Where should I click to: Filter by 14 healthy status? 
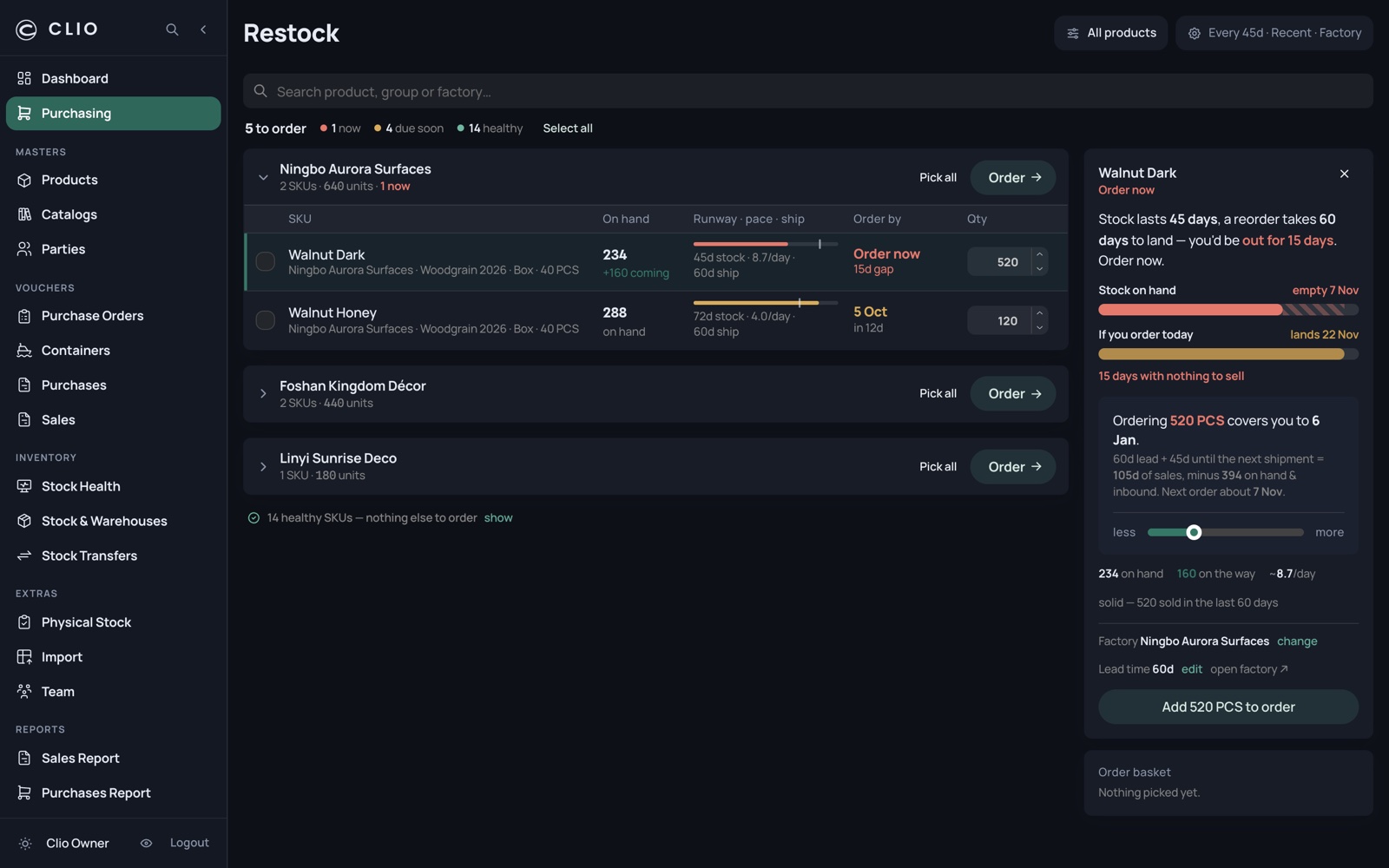click(x=490, y=128)
